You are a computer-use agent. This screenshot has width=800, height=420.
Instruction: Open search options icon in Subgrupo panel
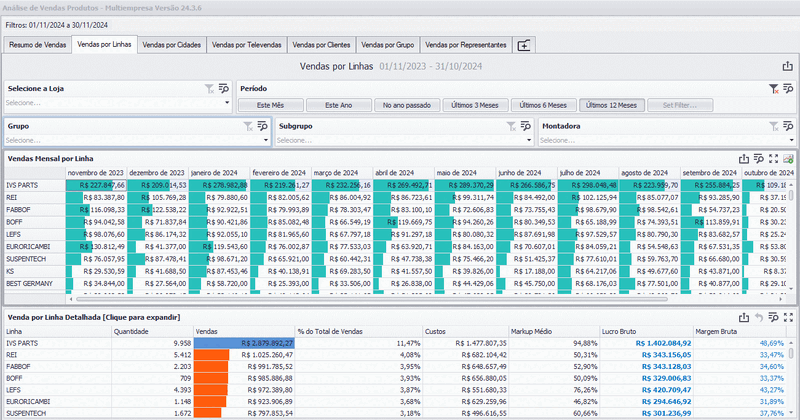click(526, 126)
